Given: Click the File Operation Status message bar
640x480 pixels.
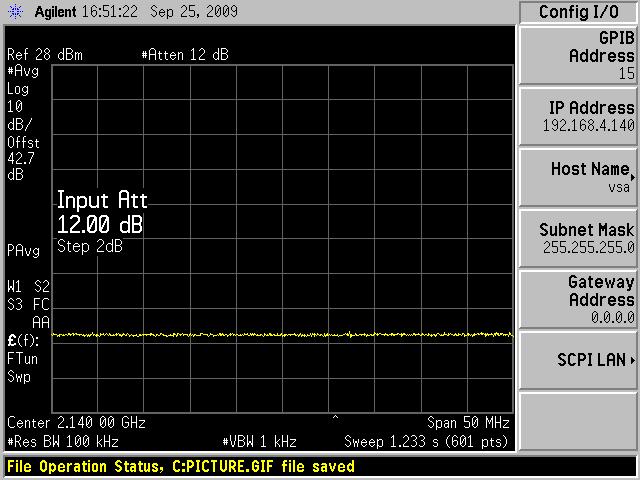Looking at the screenshot, I should tap(181, 467).
